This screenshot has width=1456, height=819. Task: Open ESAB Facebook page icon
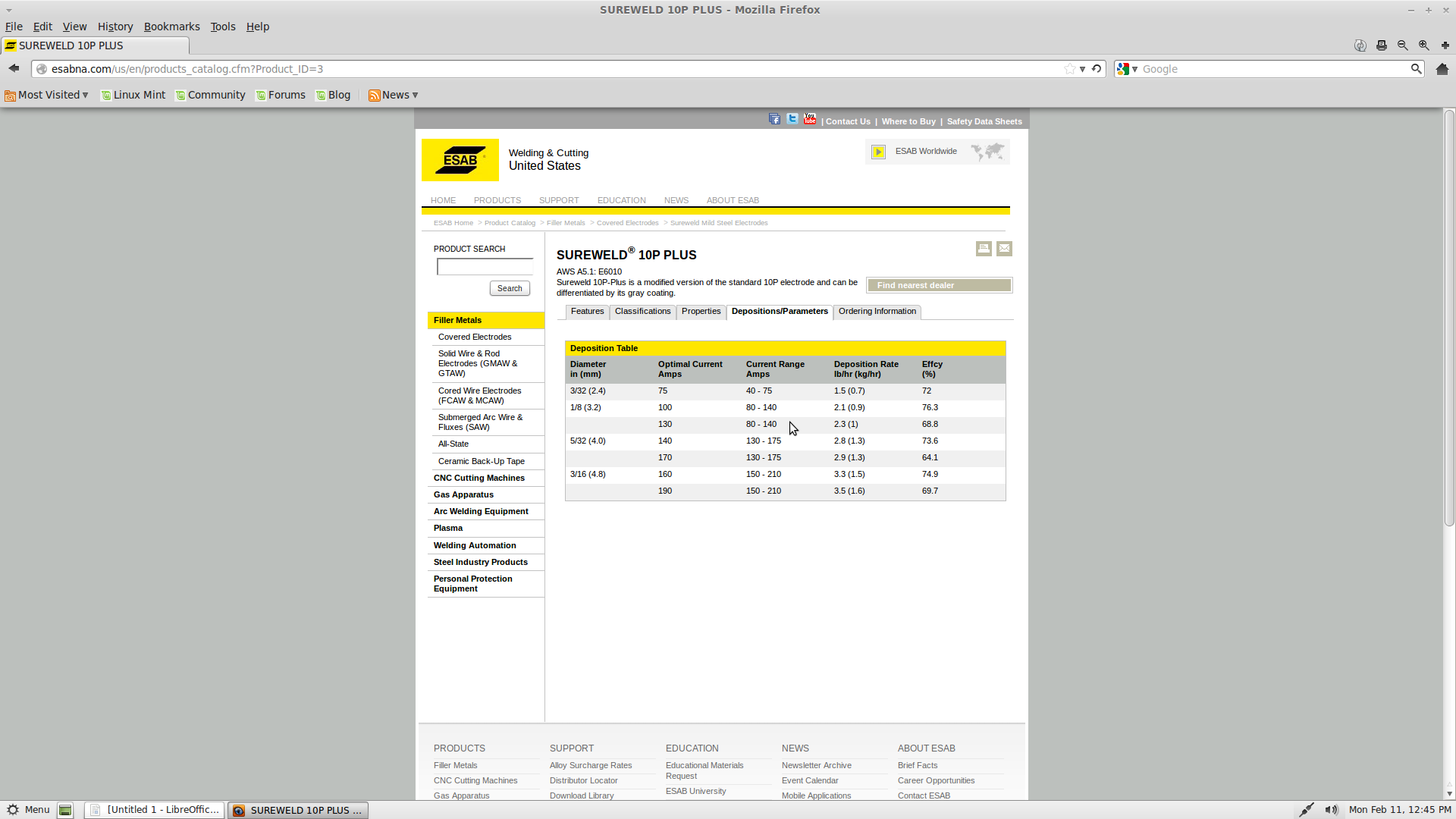[774, 119]
